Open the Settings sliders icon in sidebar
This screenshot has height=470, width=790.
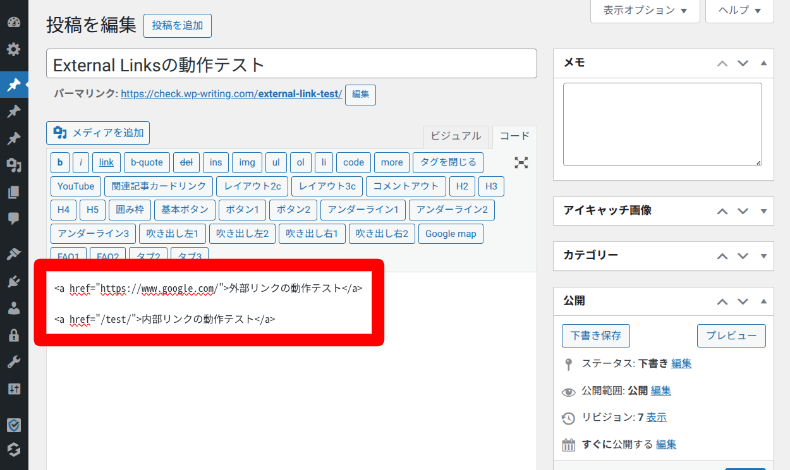14,388
